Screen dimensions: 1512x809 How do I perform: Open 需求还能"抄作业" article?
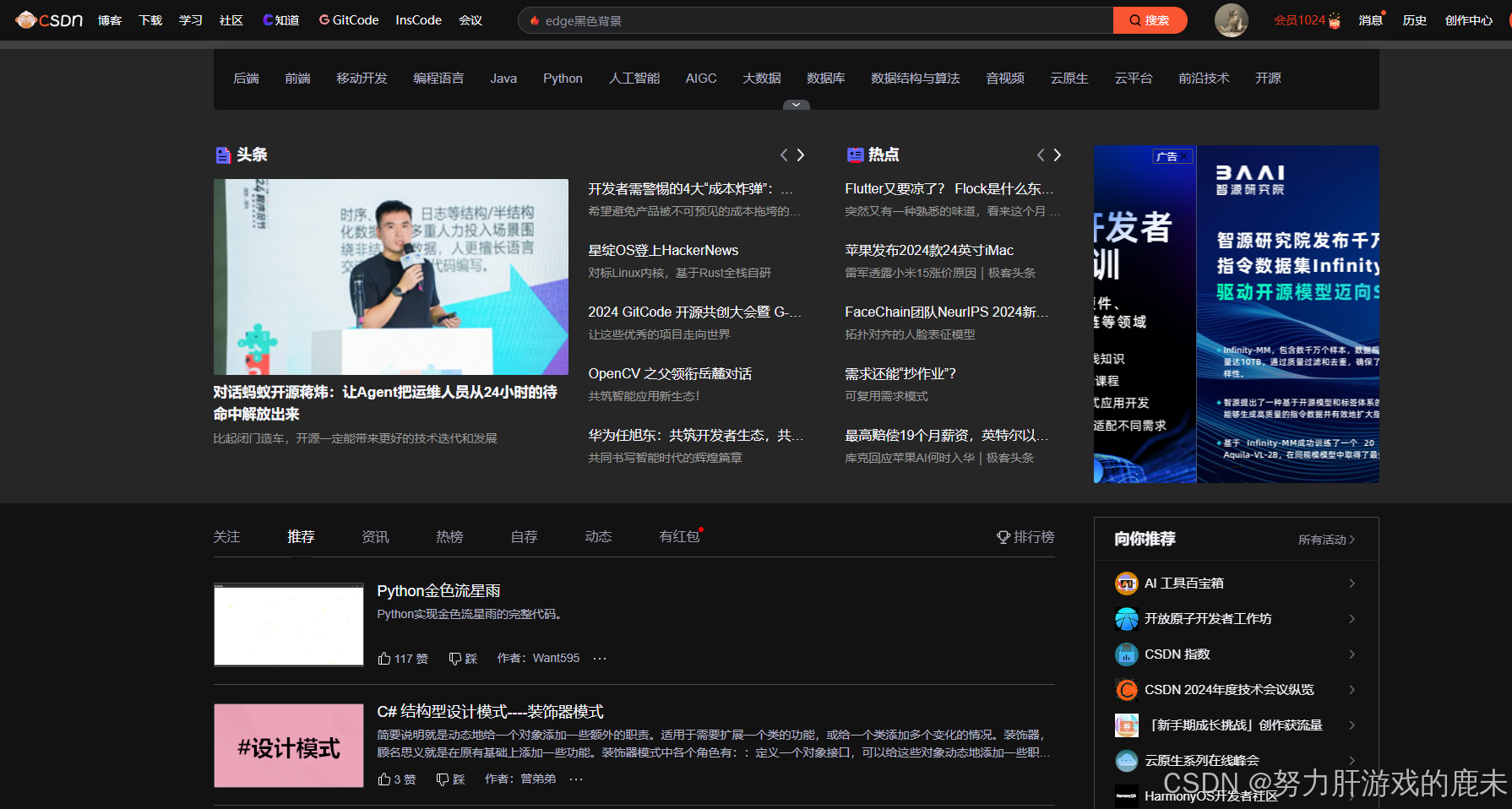[900, 373]
